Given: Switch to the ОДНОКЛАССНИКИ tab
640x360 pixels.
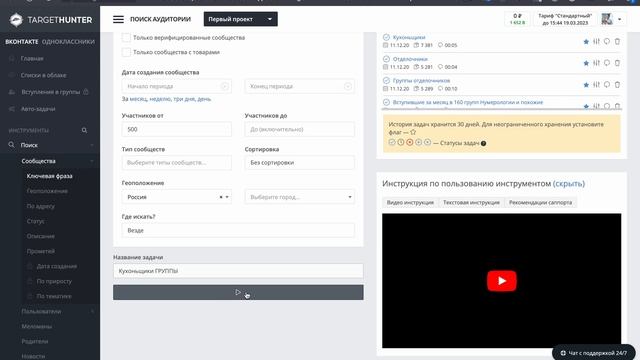Looking at the screenshot, I should [x=68, y=42].
